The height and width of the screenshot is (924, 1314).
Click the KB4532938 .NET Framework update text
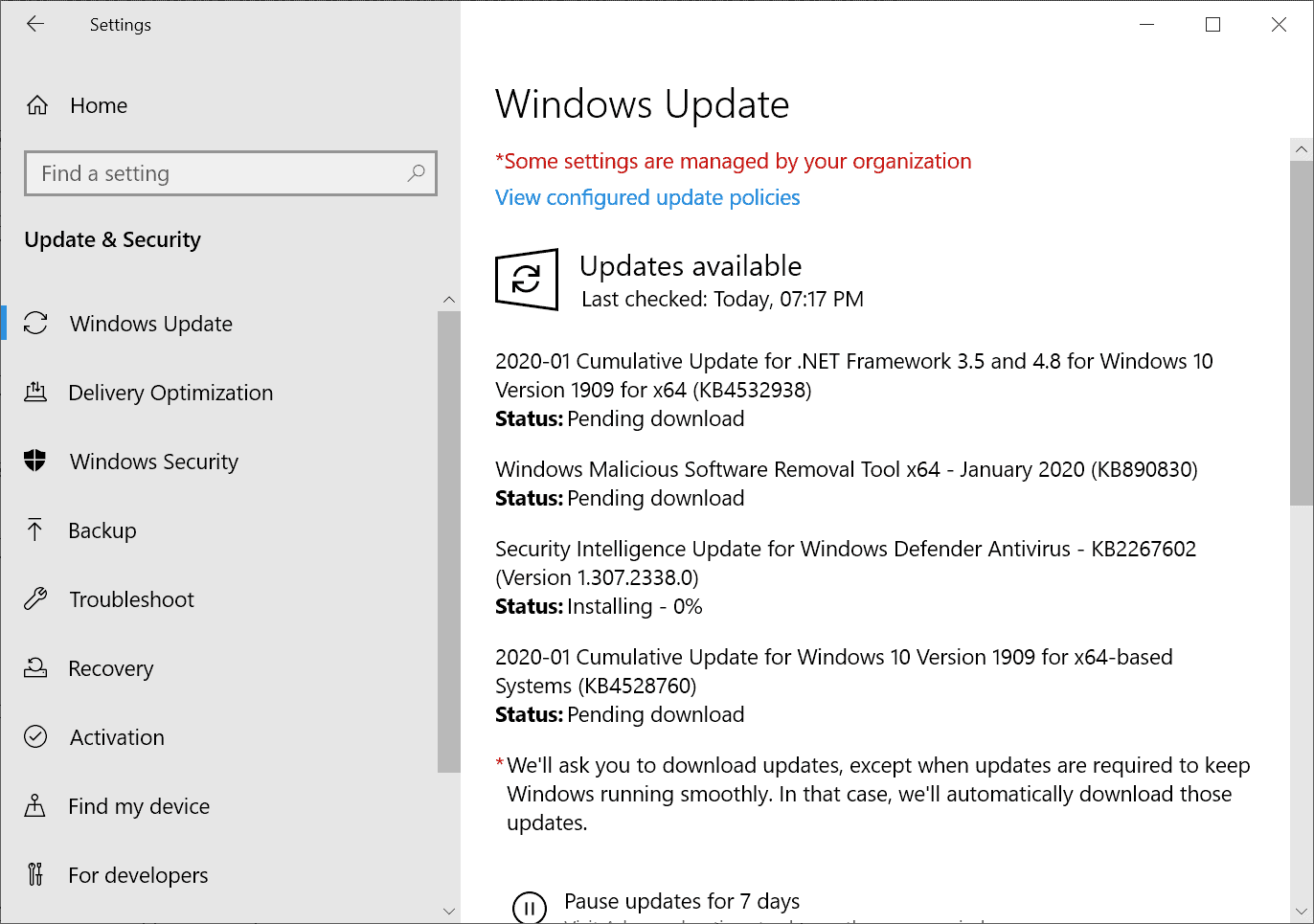(x=854, y=375)
